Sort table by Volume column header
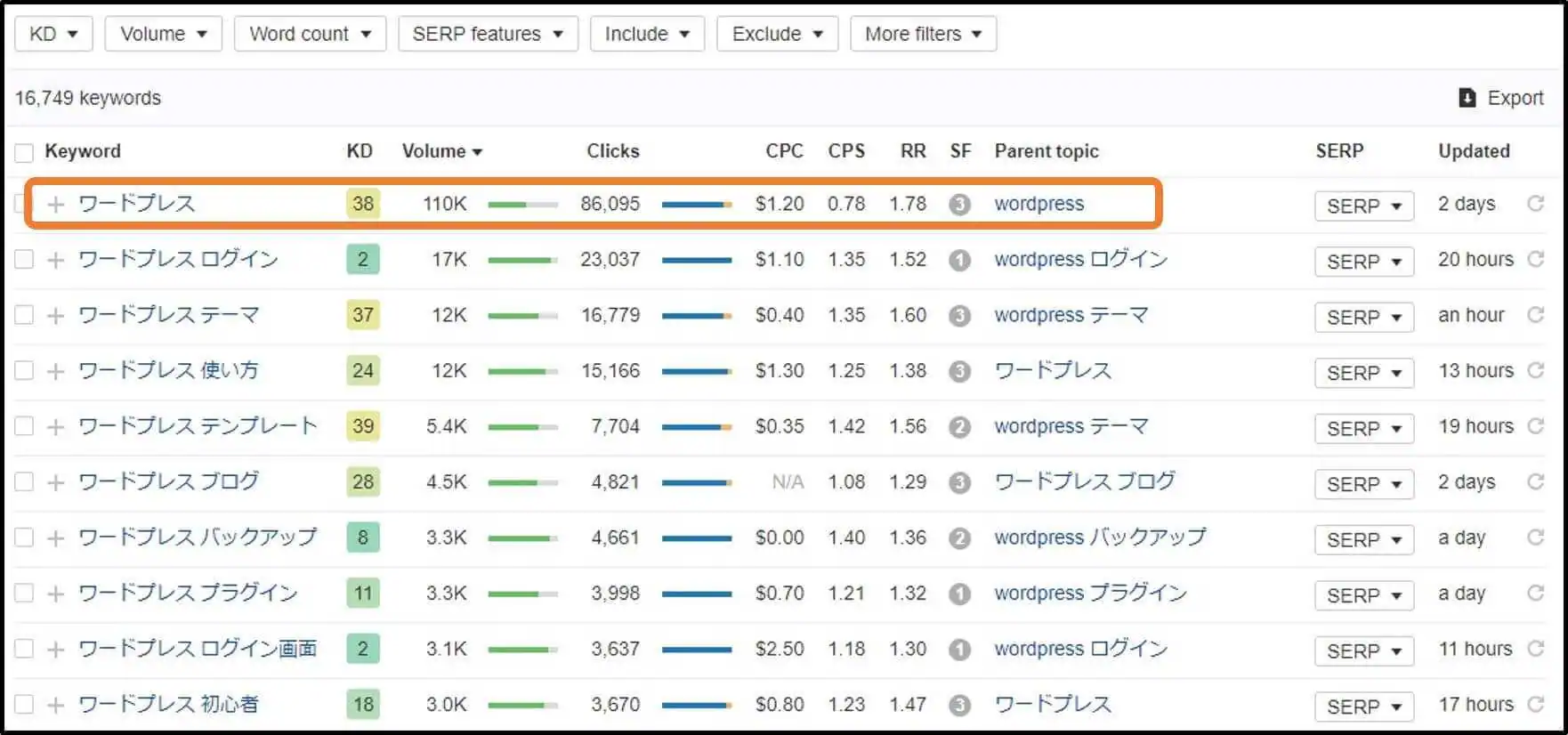 click(x=442, y=151)
